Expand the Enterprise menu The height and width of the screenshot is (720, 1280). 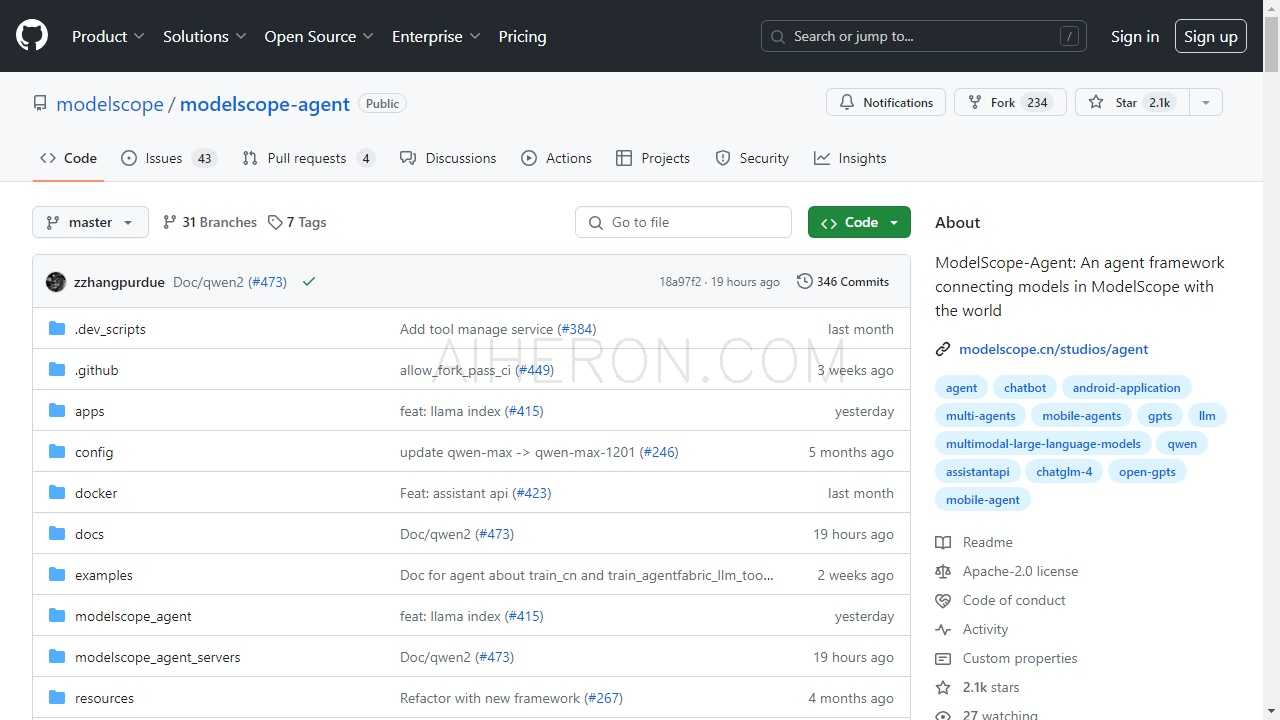pyautogui.click(x=436, y=36)
